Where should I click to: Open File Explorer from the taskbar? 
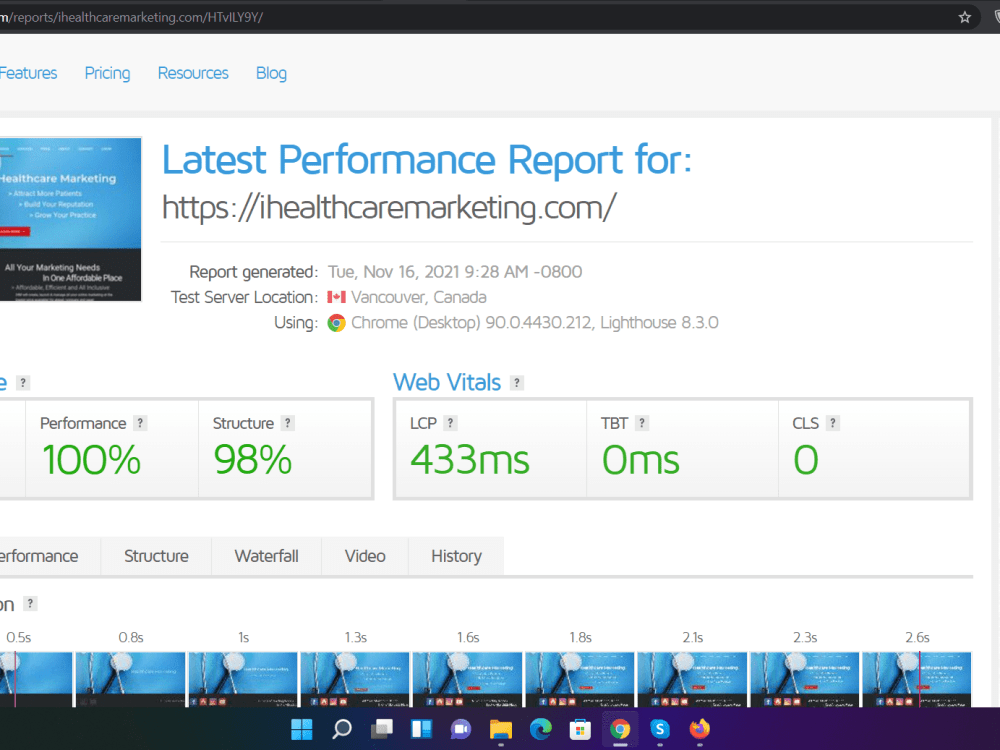(x=501, y=728)
